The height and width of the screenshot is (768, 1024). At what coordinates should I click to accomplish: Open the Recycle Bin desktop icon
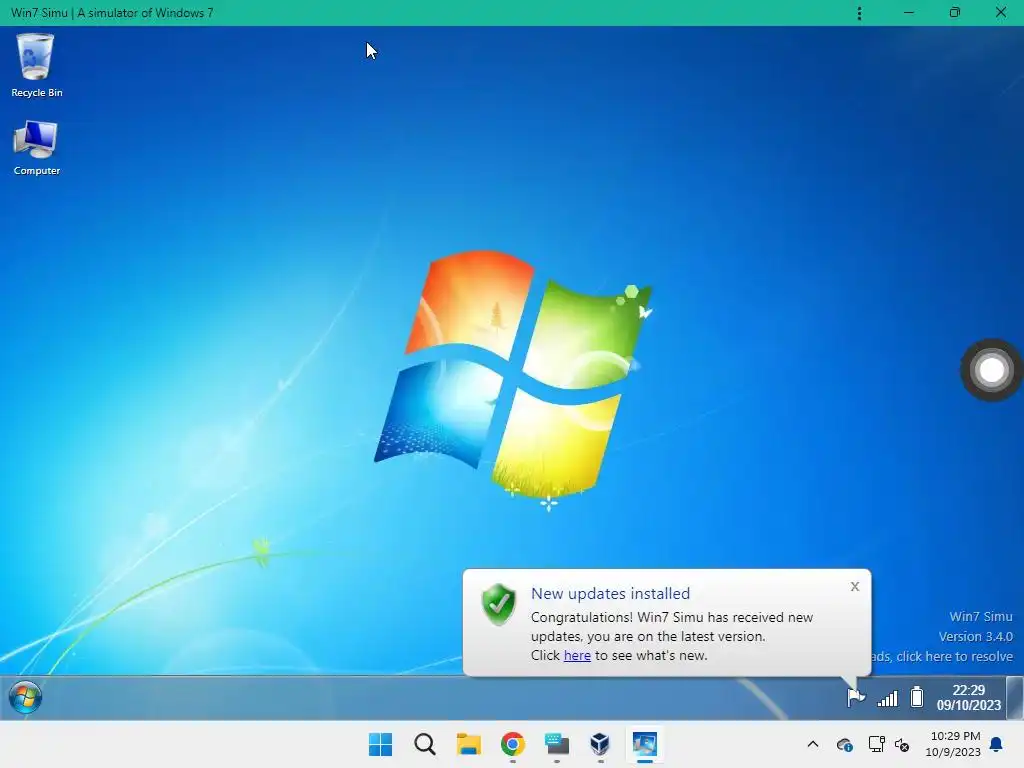(37, 65)
